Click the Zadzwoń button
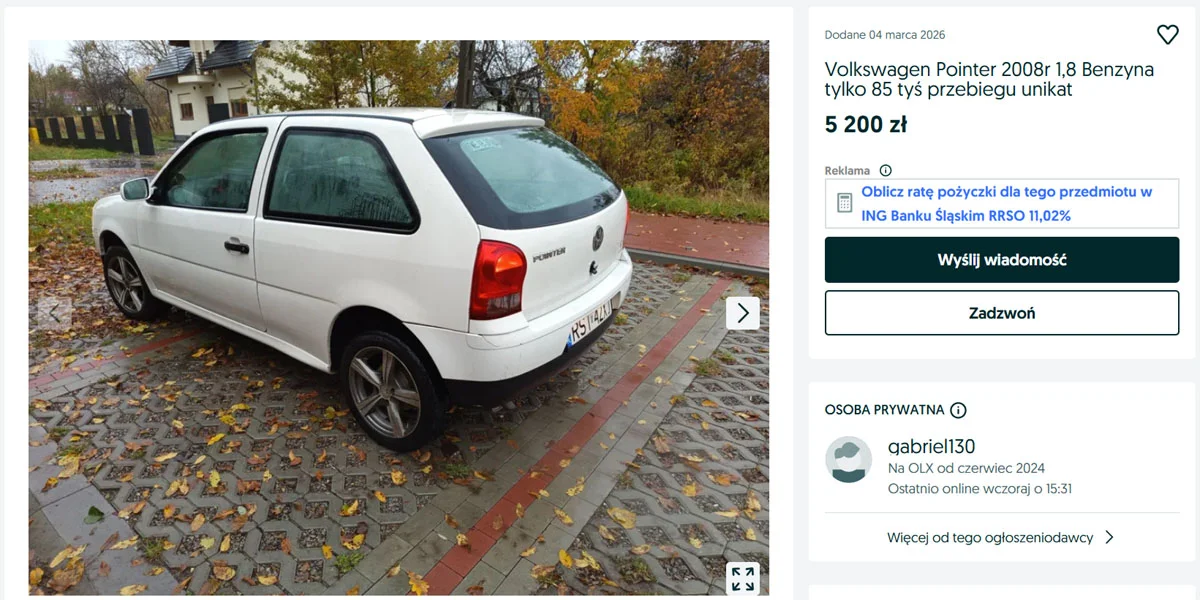This screenshot has width=1200, height=600. tap(1002, 313)
